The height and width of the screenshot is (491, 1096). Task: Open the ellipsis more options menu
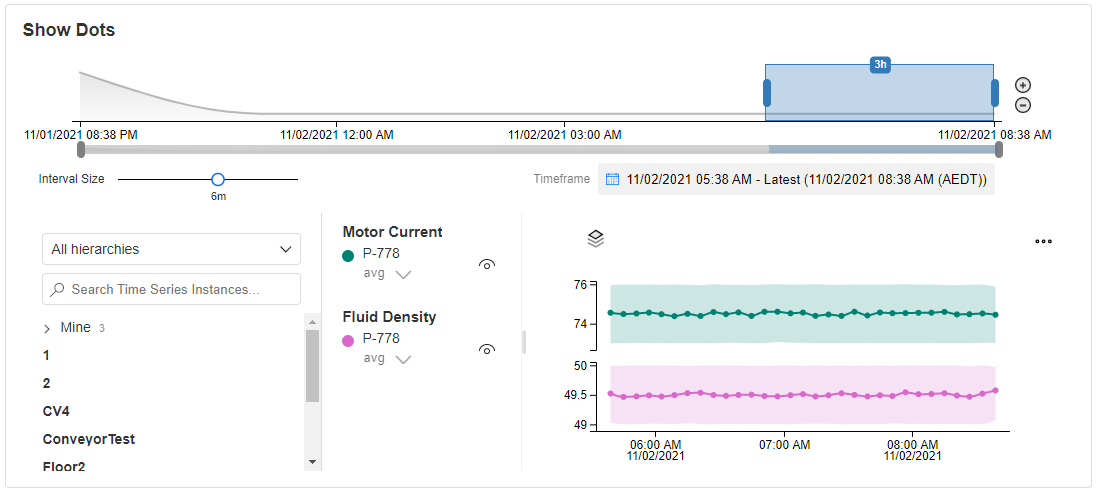point(1044,241)
